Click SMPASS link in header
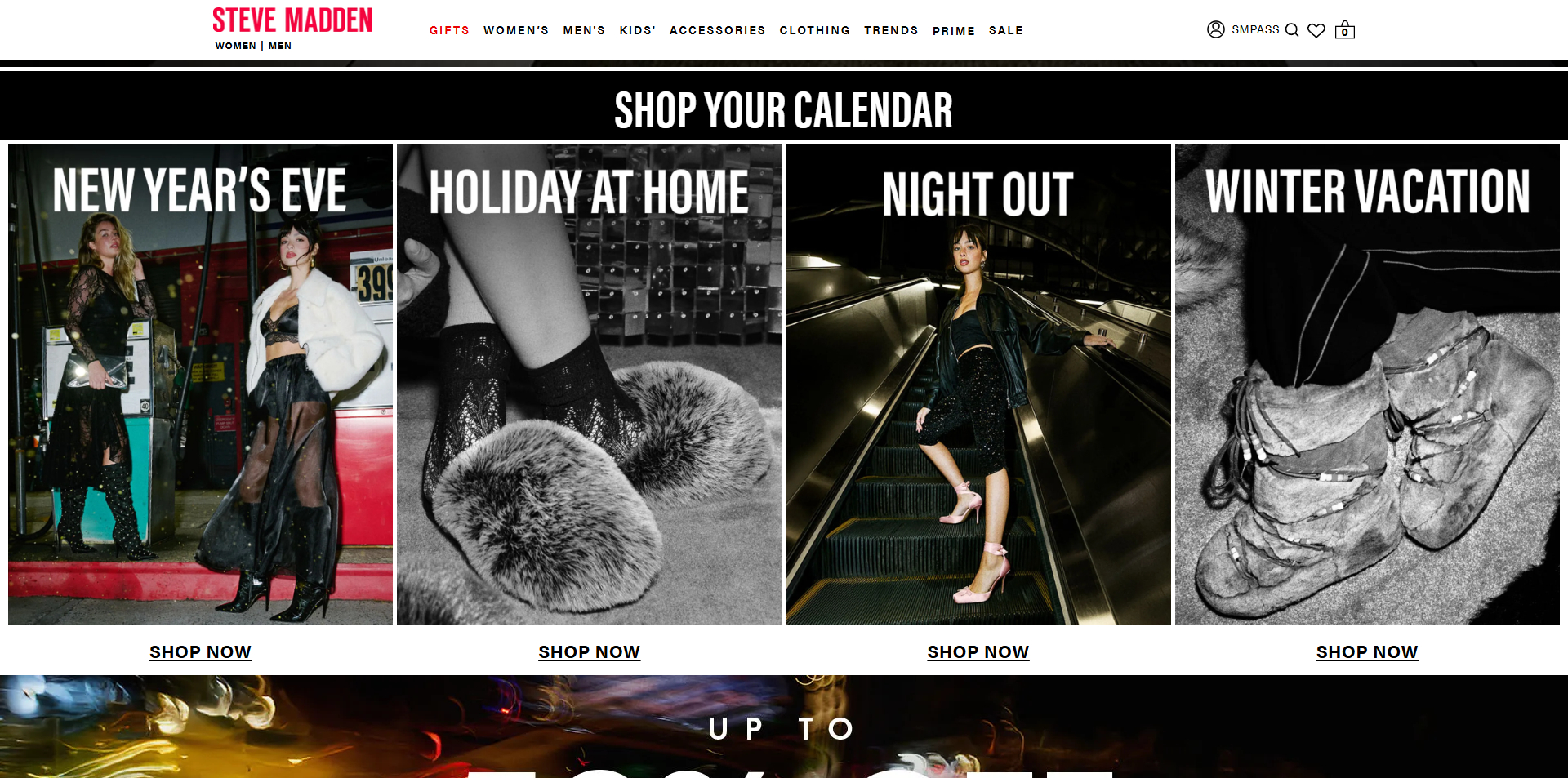1568x778 pixels. [1255, 29]
